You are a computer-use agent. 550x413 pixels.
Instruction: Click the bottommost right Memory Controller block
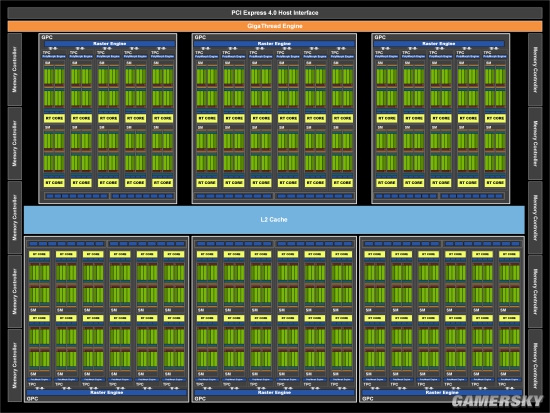coord(535,365)
